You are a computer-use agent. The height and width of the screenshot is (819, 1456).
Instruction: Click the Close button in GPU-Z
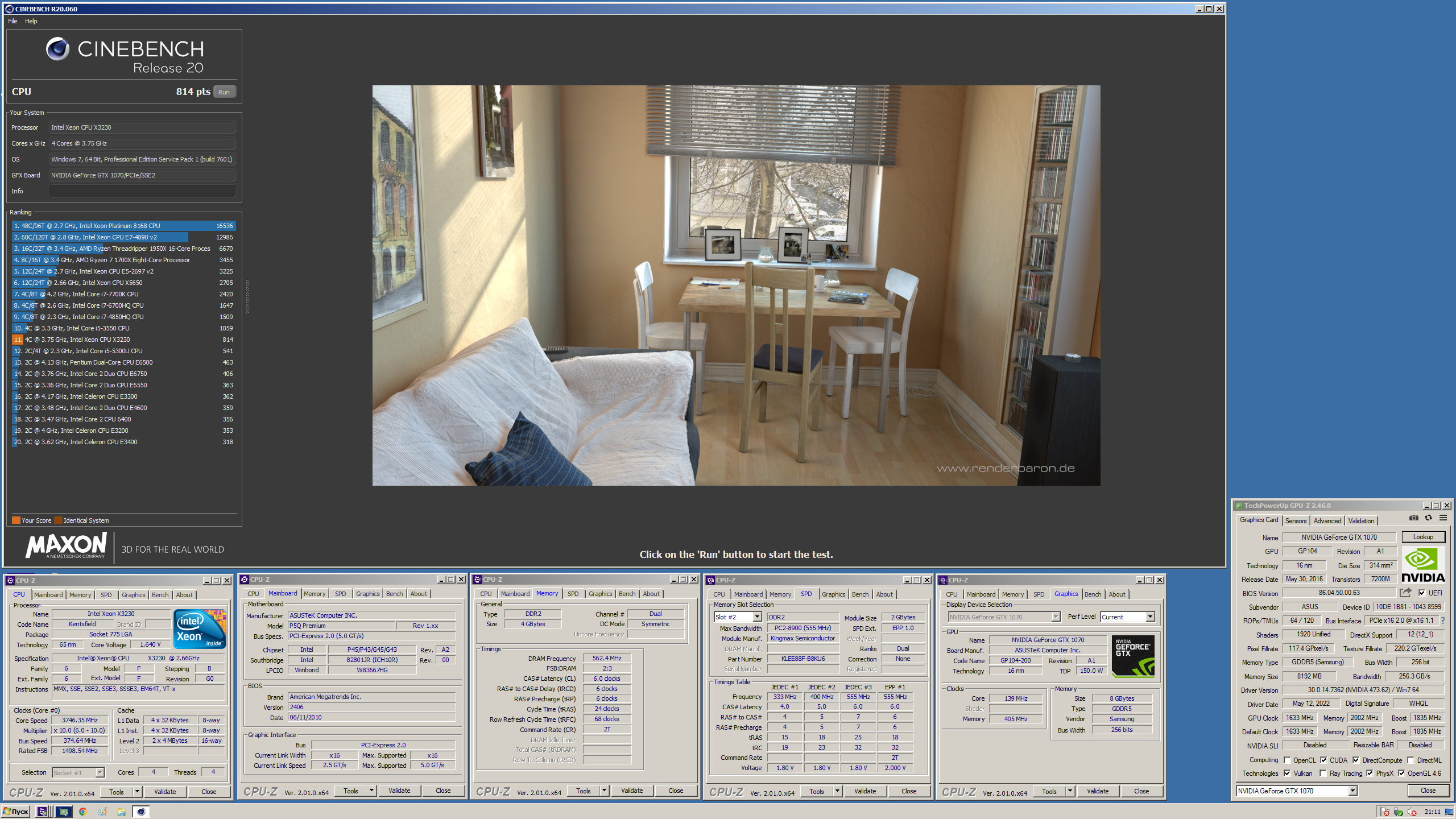1428,791
